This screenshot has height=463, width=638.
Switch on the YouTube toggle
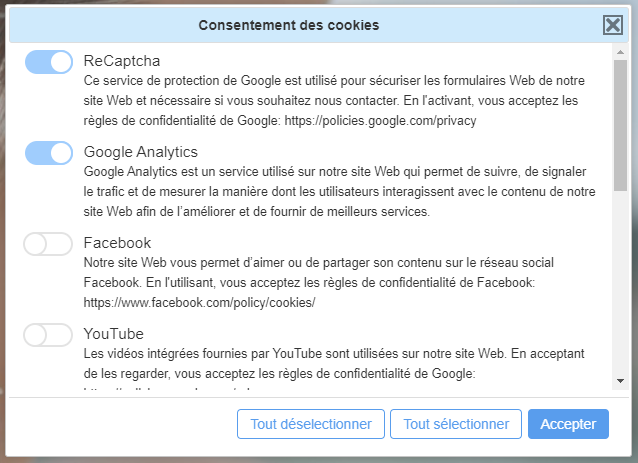(x=48, y=335)
